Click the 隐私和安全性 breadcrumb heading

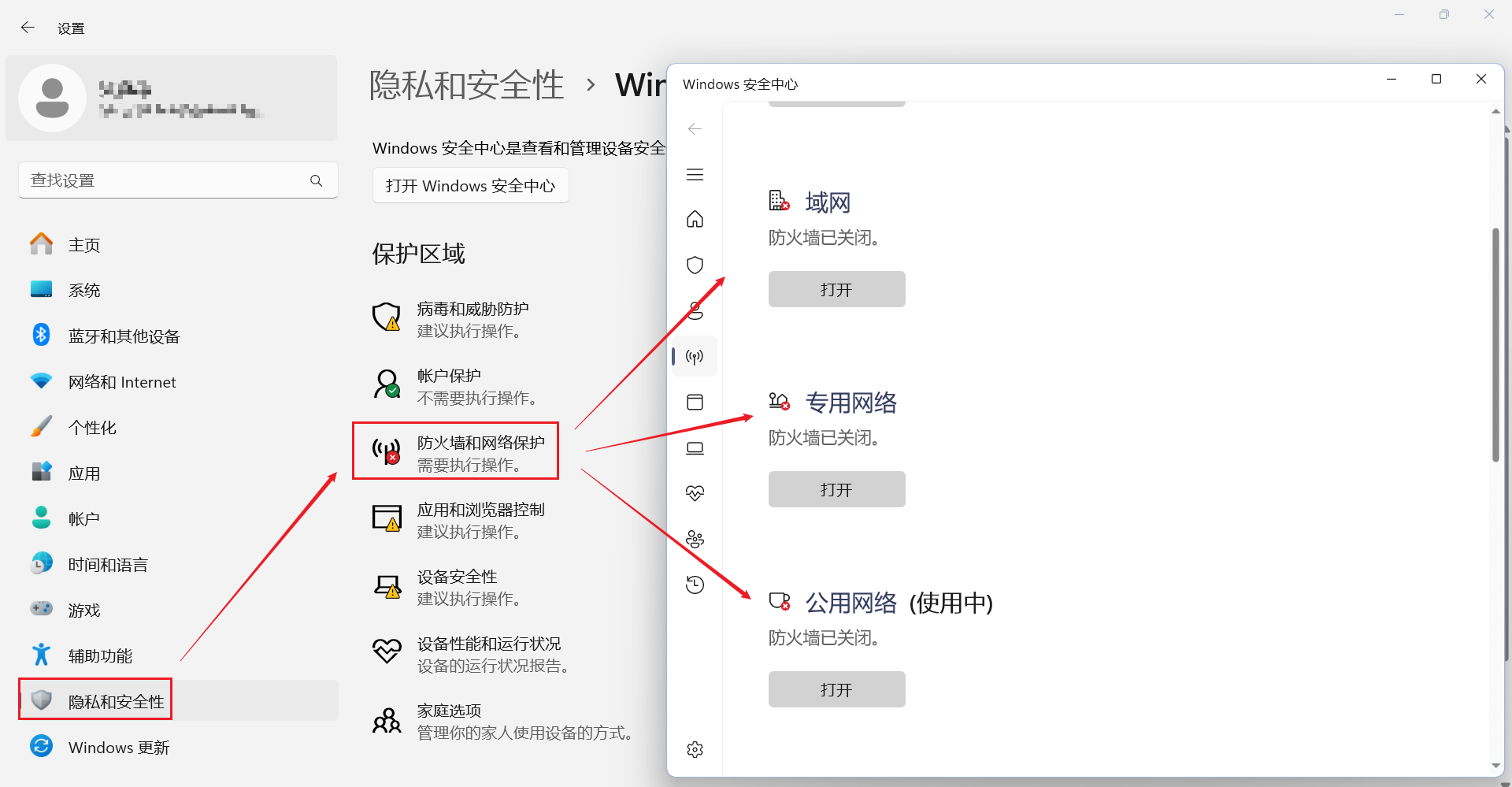pyautogui.click(x=467, y=84)
